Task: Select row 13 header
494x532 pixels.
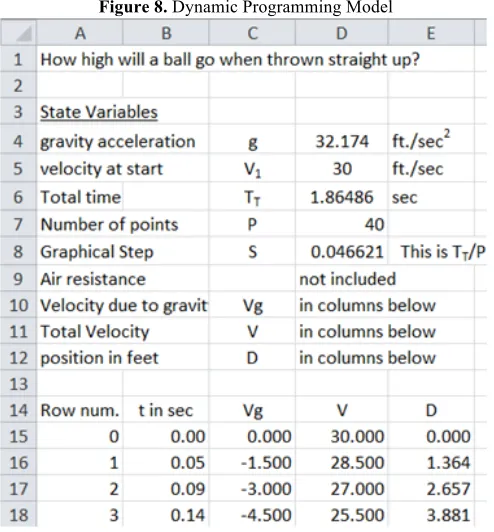Action: click(19, 384)
